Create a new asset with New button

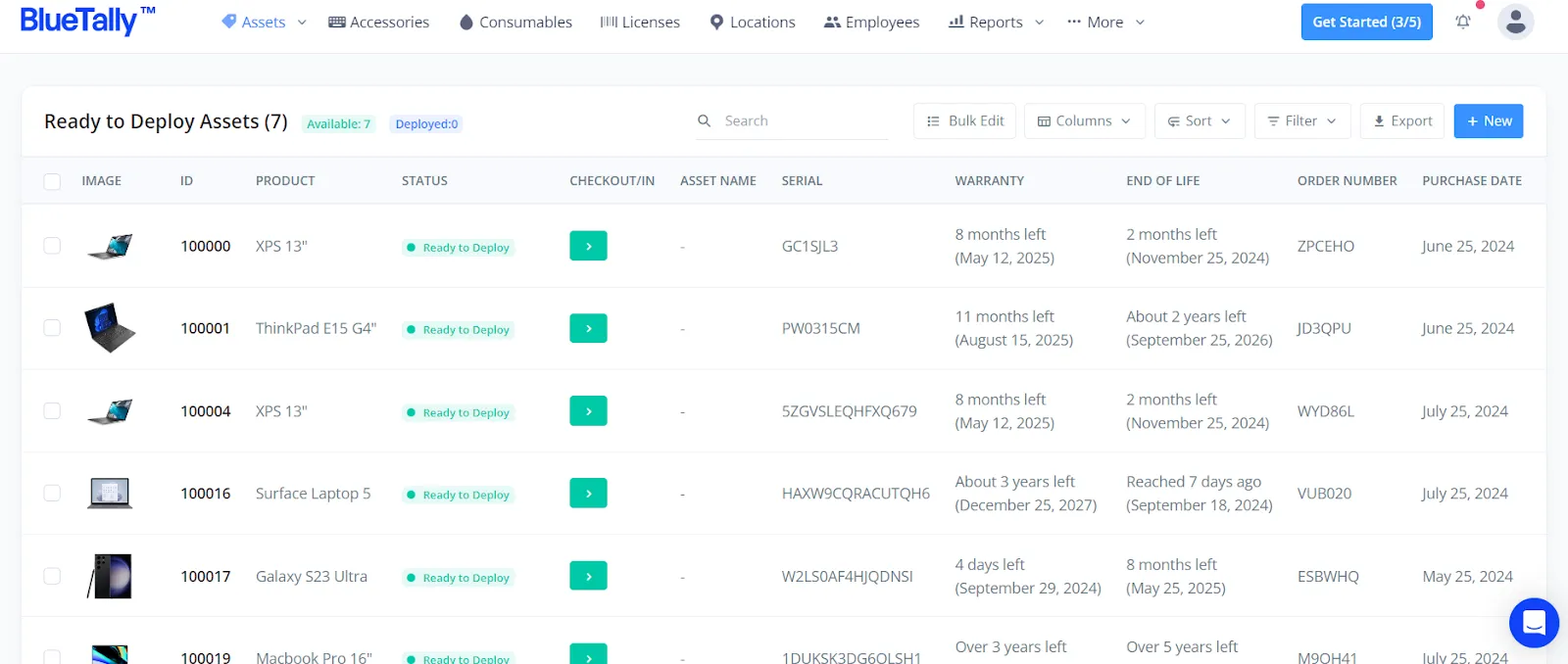tap(1489, 120)
